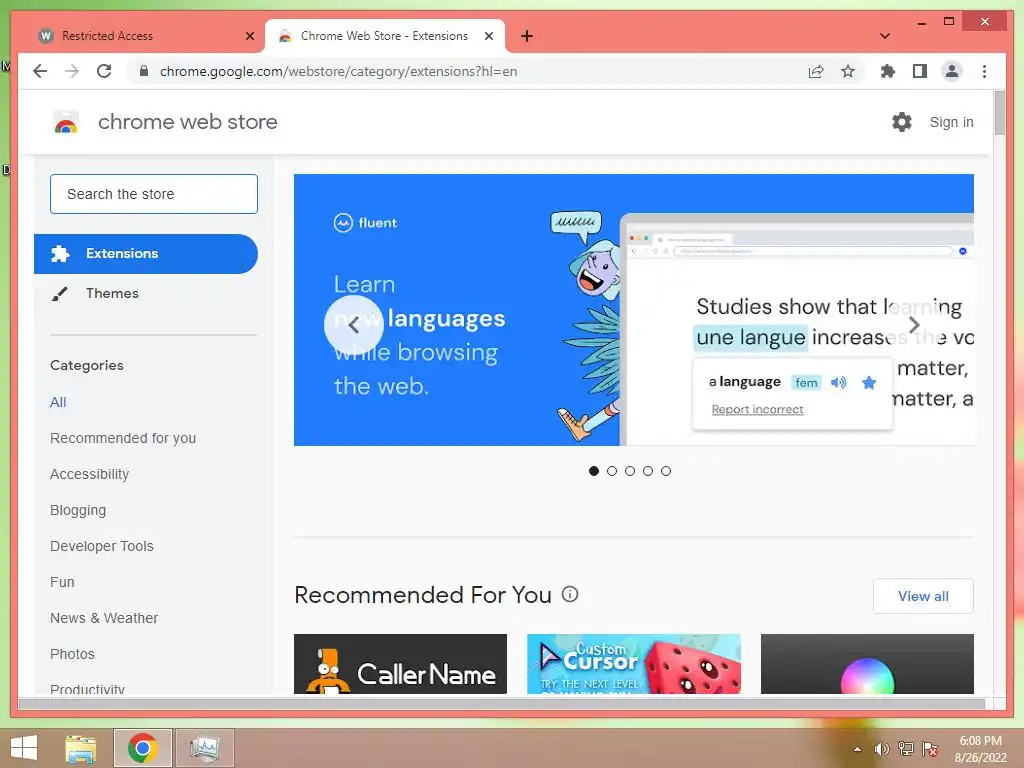Open the CallerName extension card
Image resolution: width=1024 pixels, height=768 pixels.
pyautogui.click(x=400, y=664)
